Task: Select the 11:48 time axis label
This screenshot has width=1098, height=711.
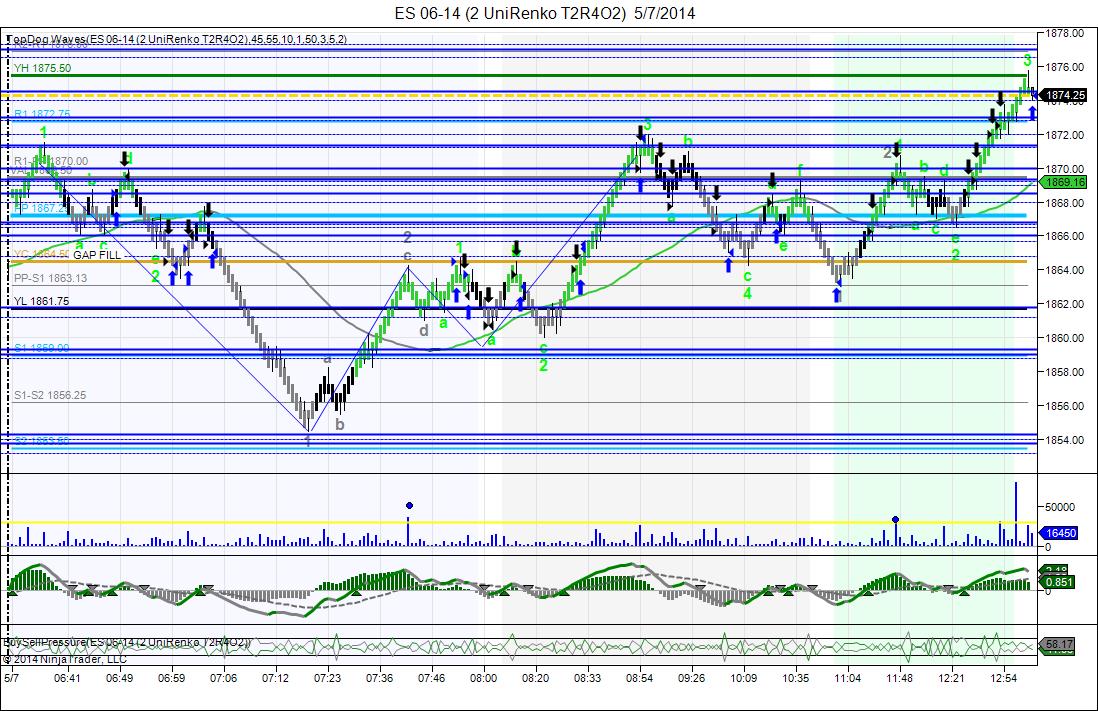Action: tap(899, 678)
